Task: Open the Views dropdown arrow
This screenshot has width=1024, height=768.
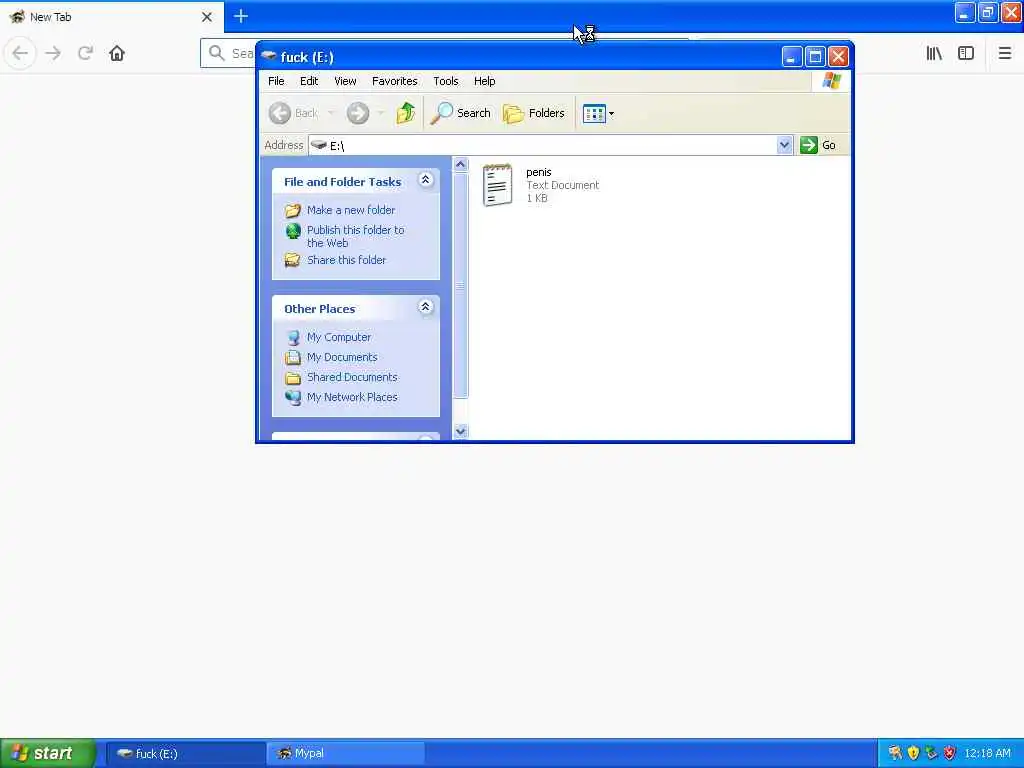Action: [x=611, y=114]
